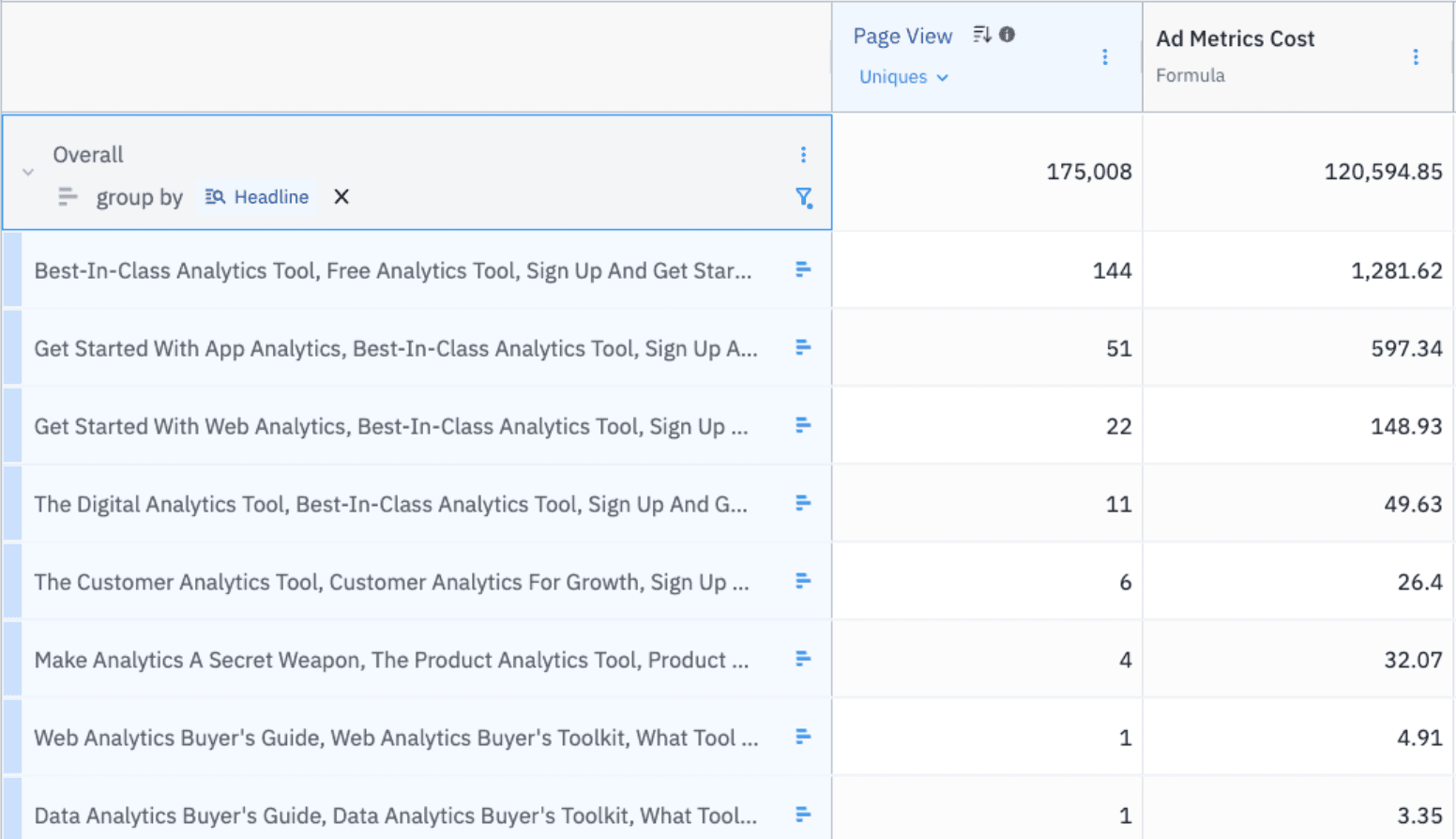Remove the Headline group-by with the X button
The image size is (1456, 839).
coord(341,197)
